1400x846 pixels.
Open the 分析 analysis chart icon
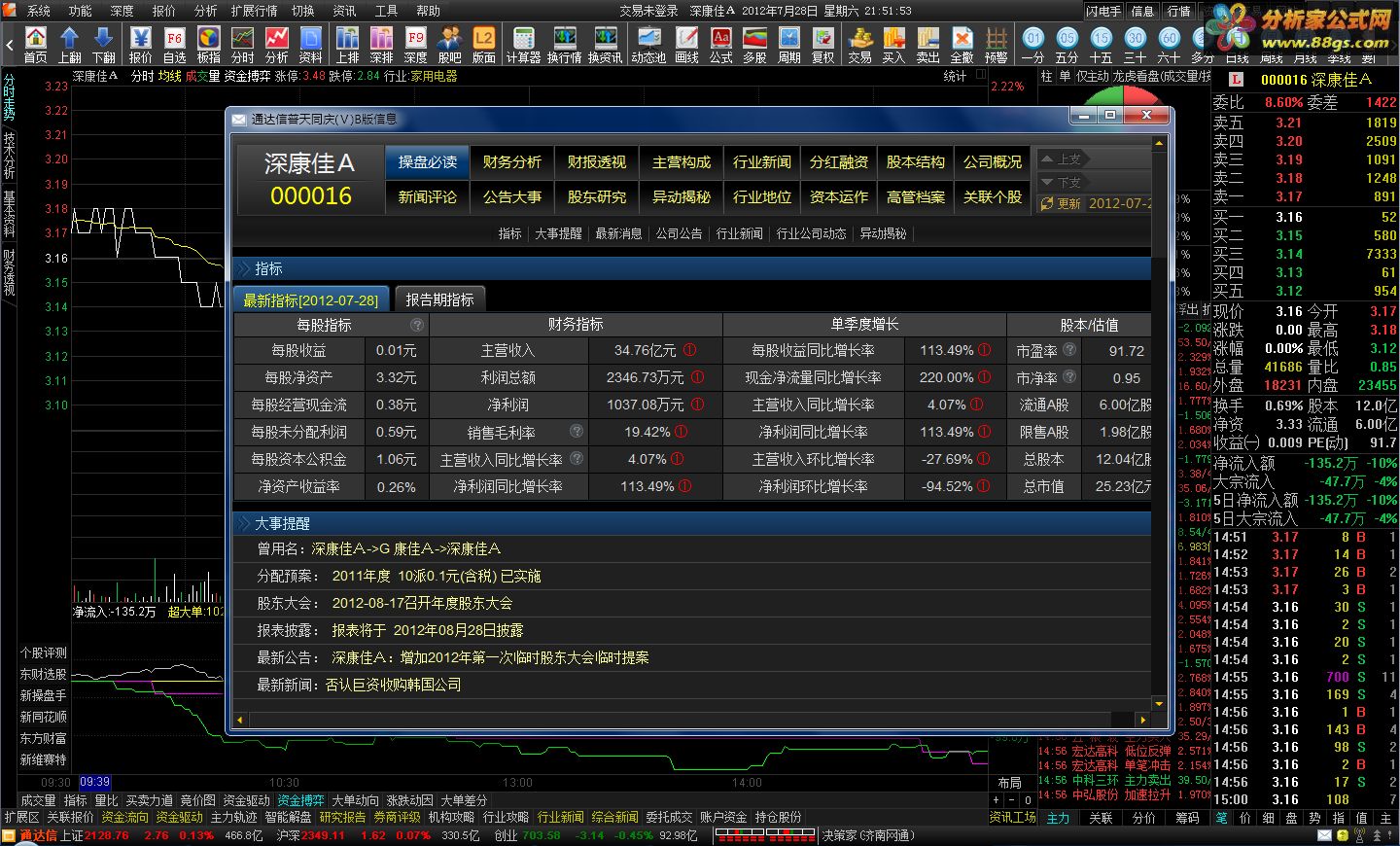(x=277, y=44)
